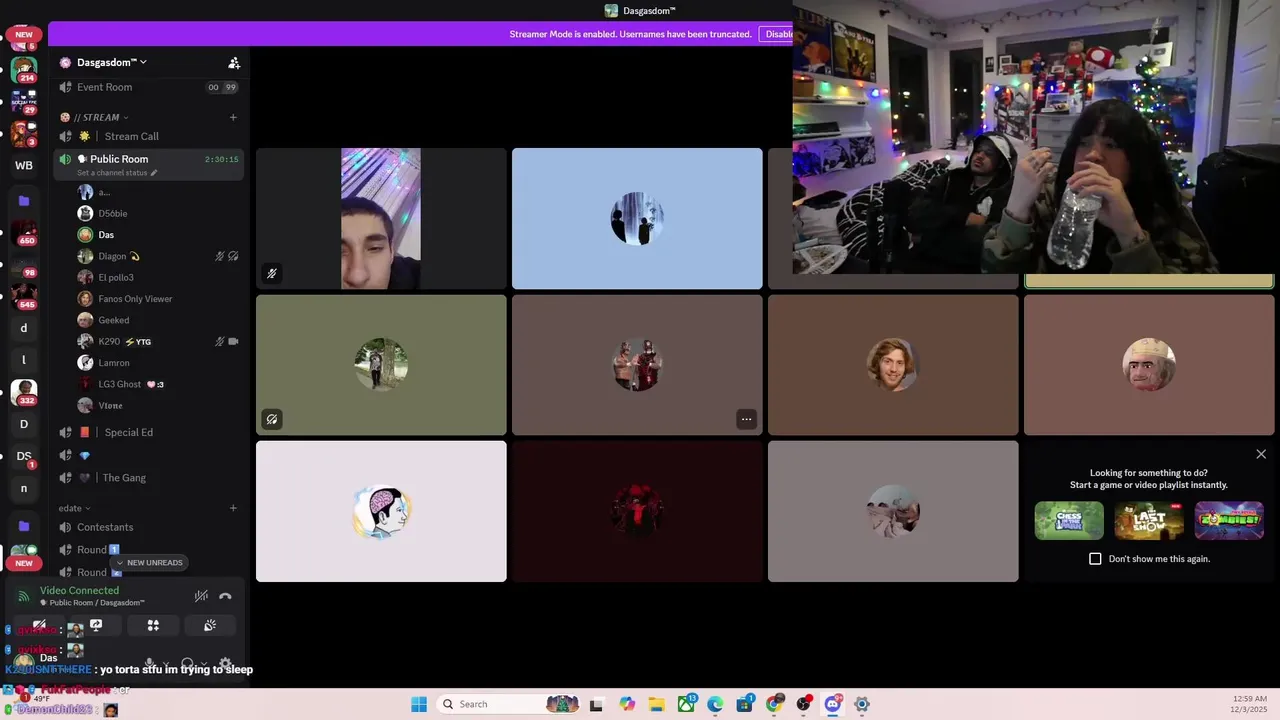The image size is (1280, 720).
Task: Open Google Chrome from the taskbar
Action: tap(774, 704)
